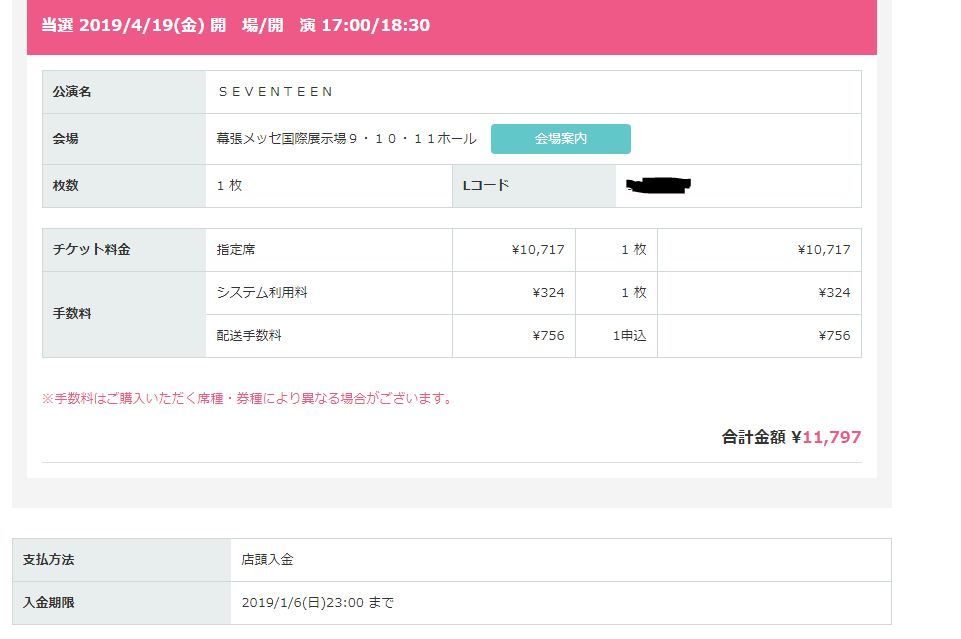Click the pink 手数料 disclaimer note
Screen dimensions: 961x639
pyautogui.click(x=248, y=399)
